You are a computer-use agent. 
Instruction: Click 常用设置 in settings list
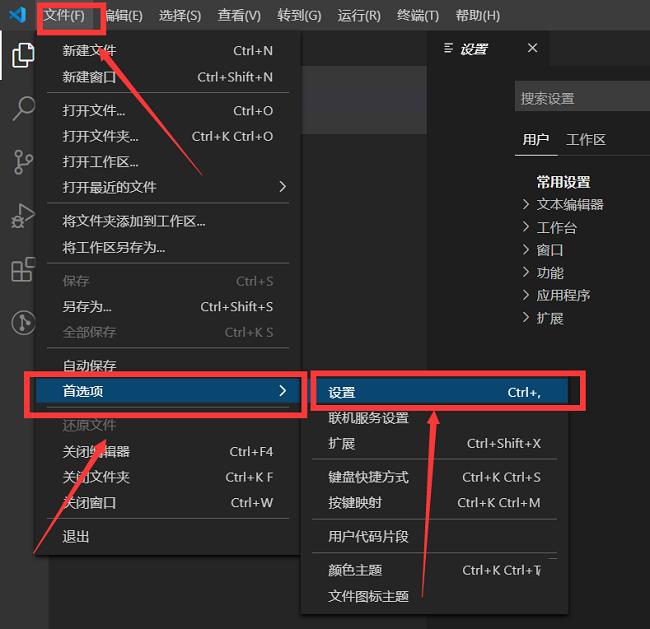pos(563,182)
